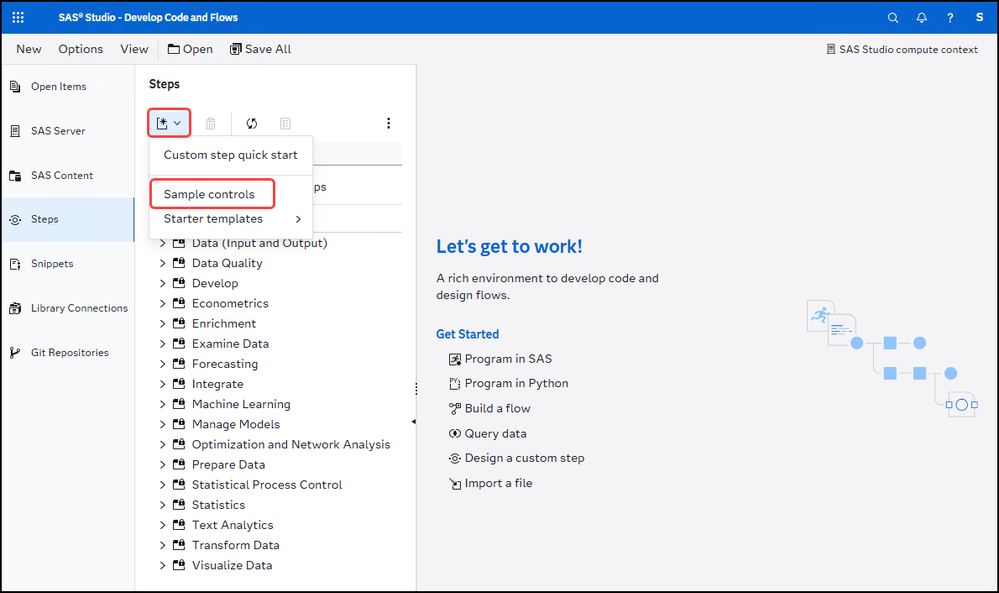Open Git Repositories pane
This screenshot has width=999, height=593.
tap(68, 352)
